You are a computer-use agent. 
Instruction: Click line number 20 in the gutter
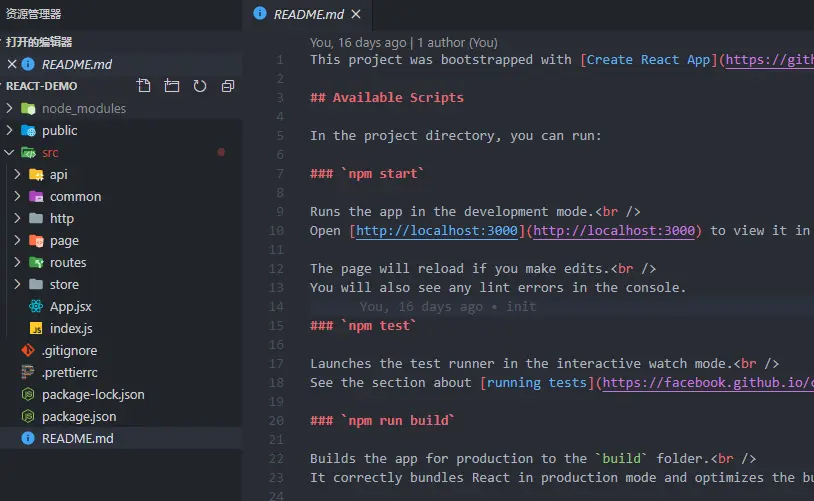[x=276, y=421]
